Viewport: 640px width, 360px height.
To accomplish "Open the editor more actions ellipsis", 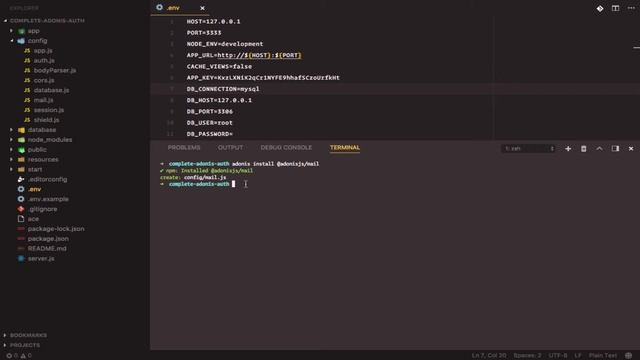I will [631, 8].
